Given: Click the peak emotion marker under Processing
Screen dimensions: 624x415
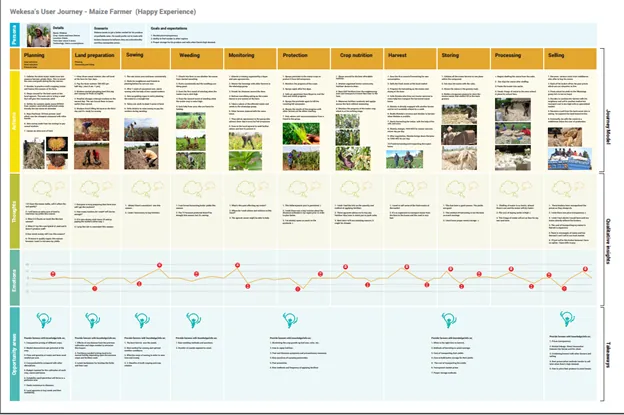Looking at the screenshot, I should [x=511, y=269].
